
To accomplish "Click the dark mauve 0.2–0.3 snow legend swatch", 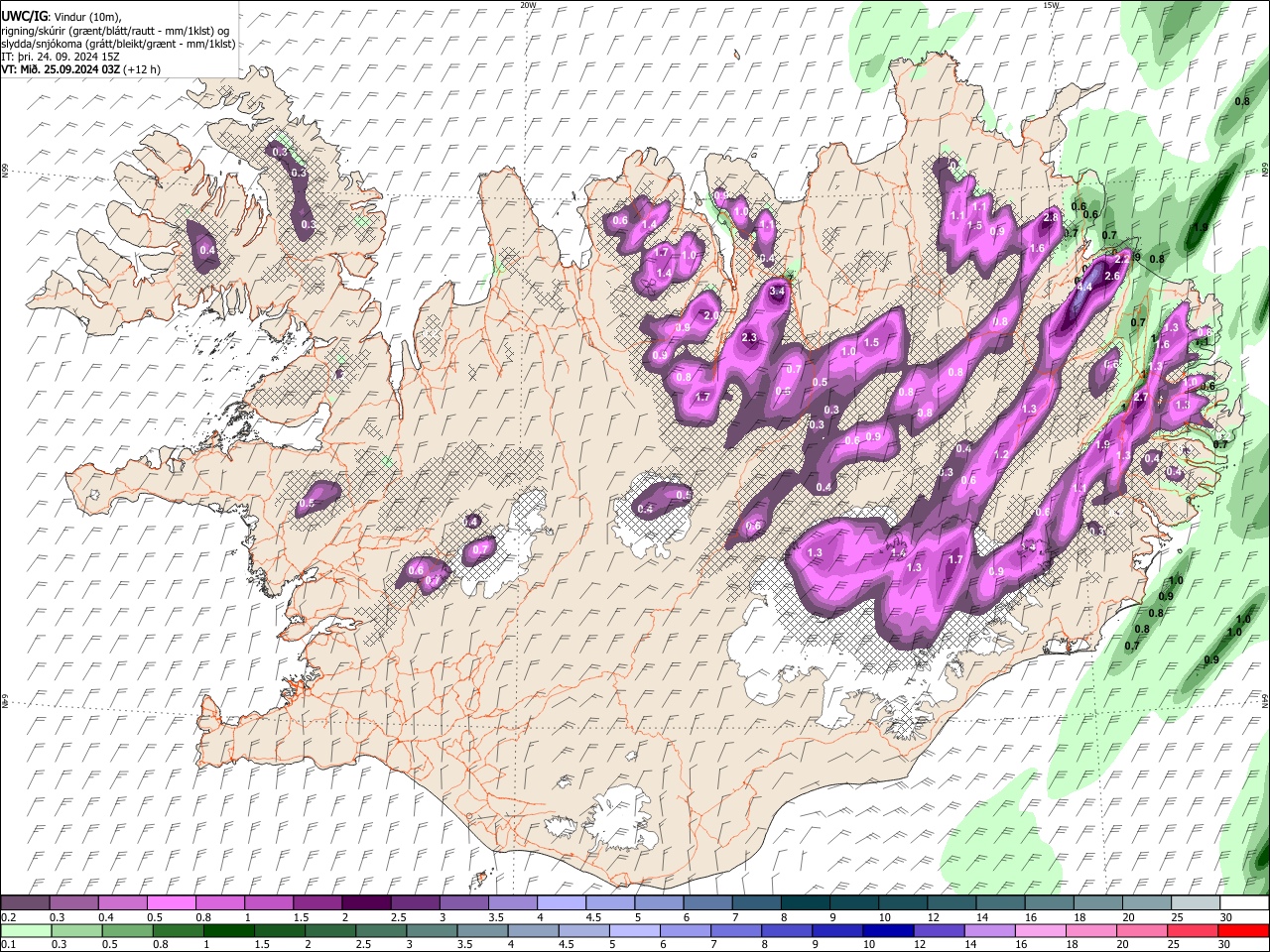I will (26, 903).
